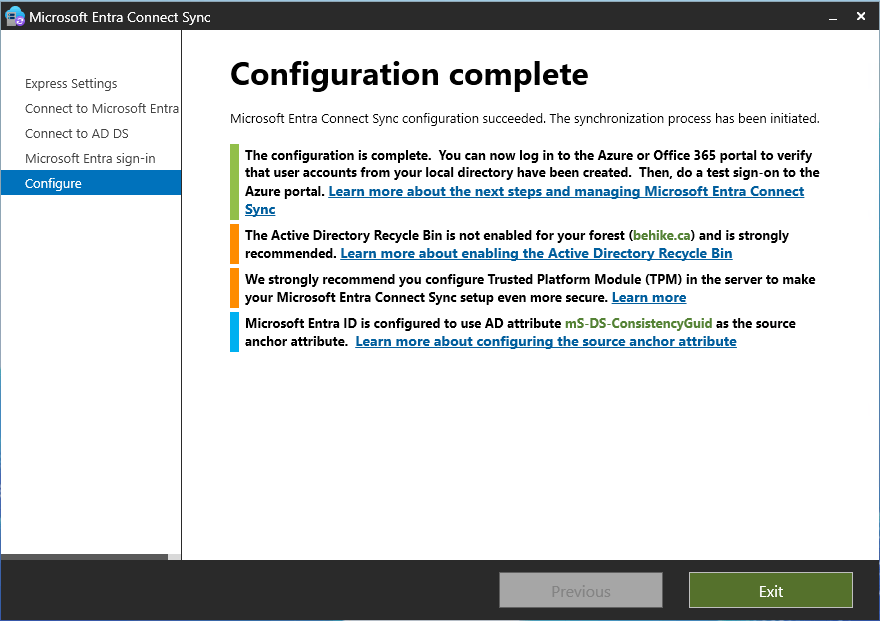Click the sidebar scrollbar right arrow

coord(176,556)
